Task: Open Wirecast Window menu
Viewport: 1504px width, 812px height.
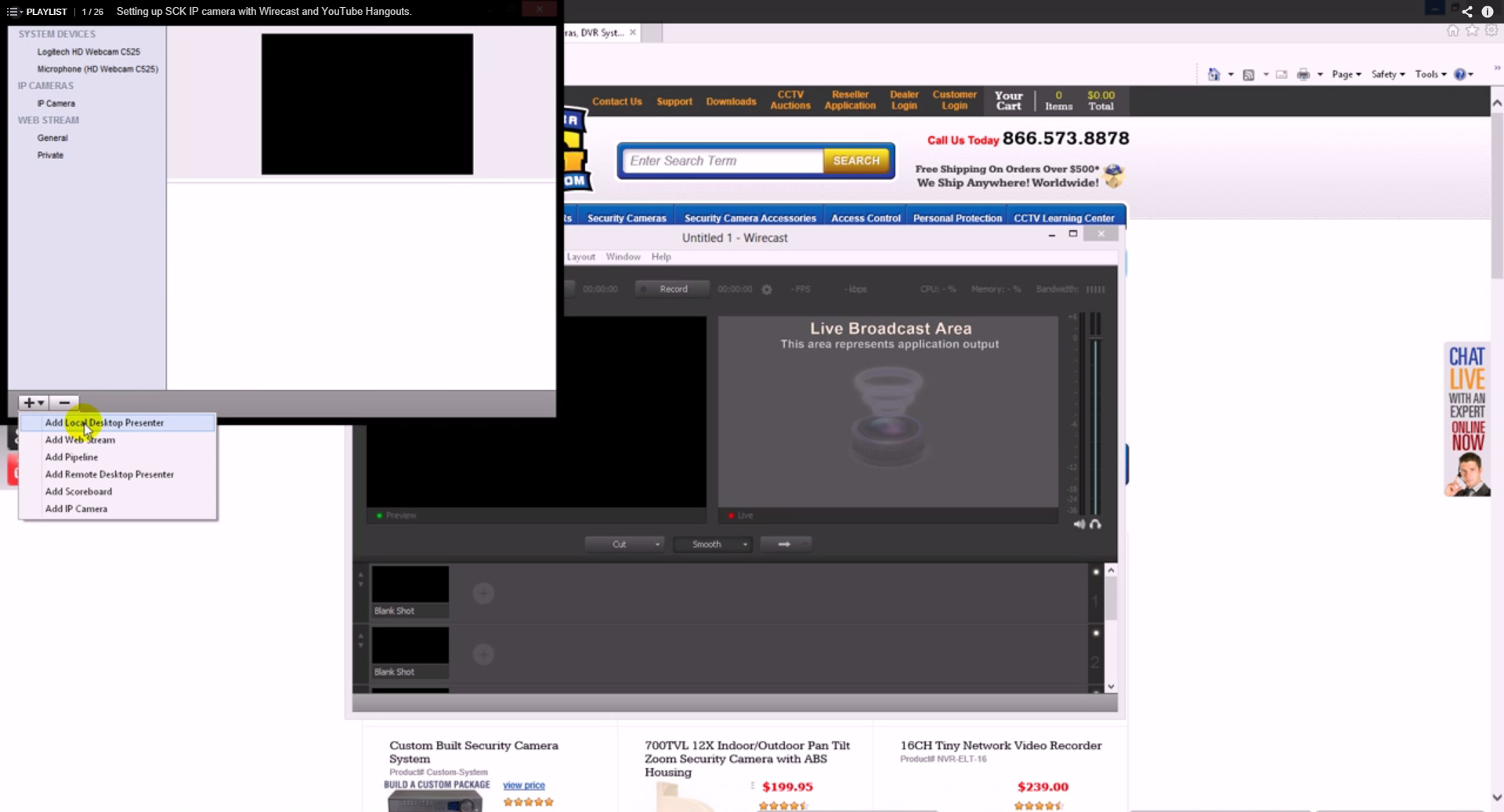Action: click(x=623, y=257)
